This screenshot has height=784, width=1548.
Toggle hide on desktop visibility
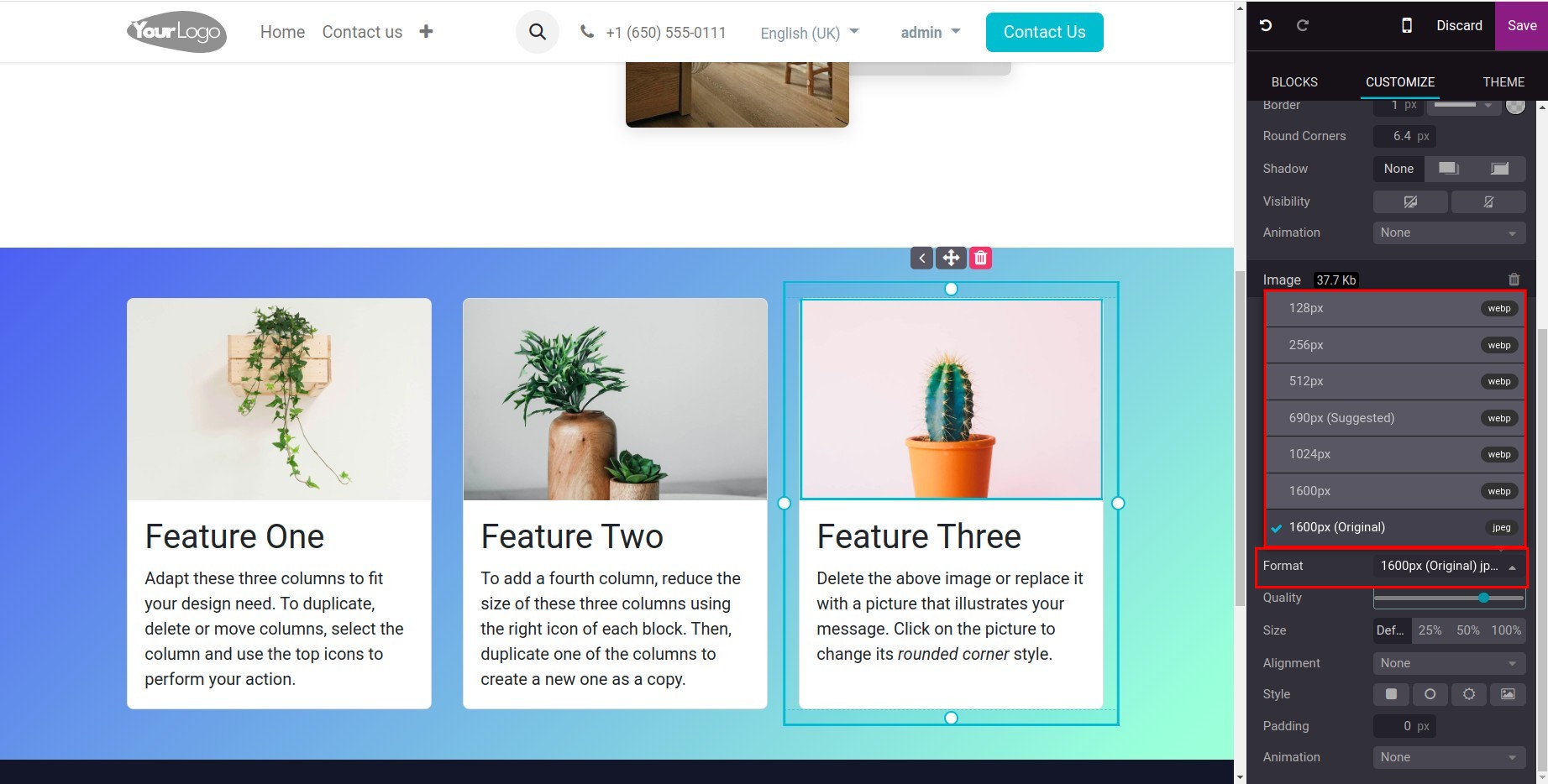(x=1410, y=201)
